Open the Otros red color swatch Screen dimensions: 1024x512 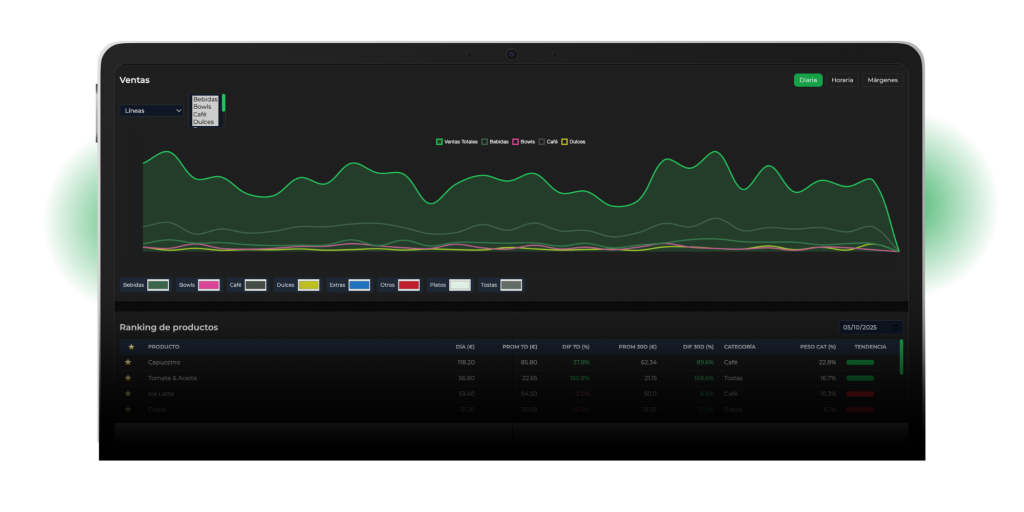409,285
